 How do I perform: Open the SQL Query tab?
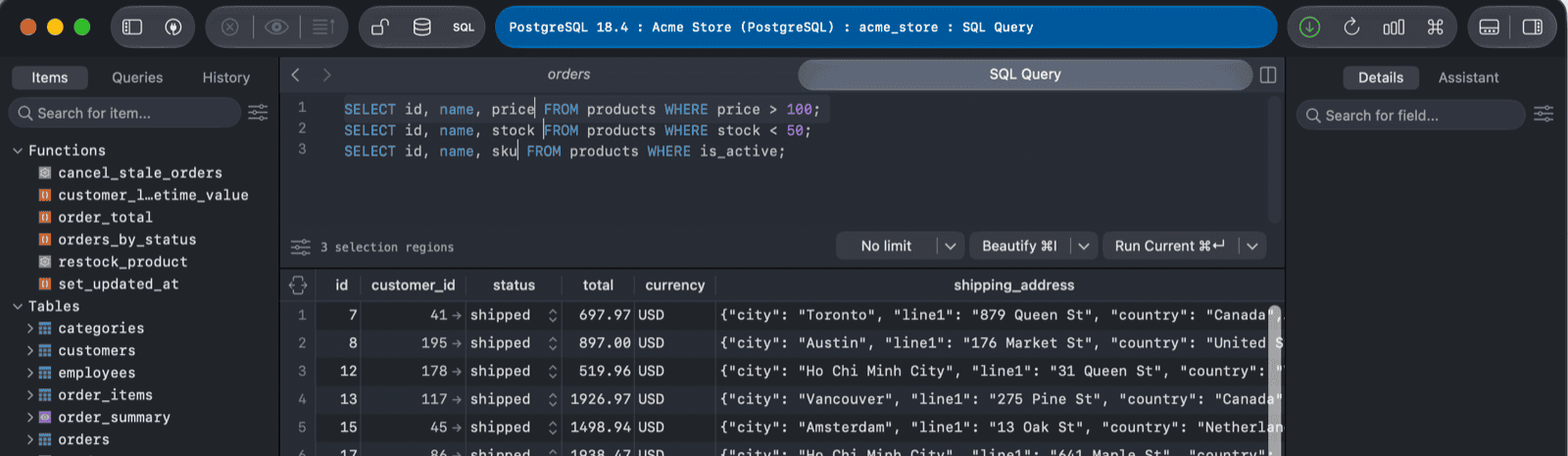pos(1025,75)
